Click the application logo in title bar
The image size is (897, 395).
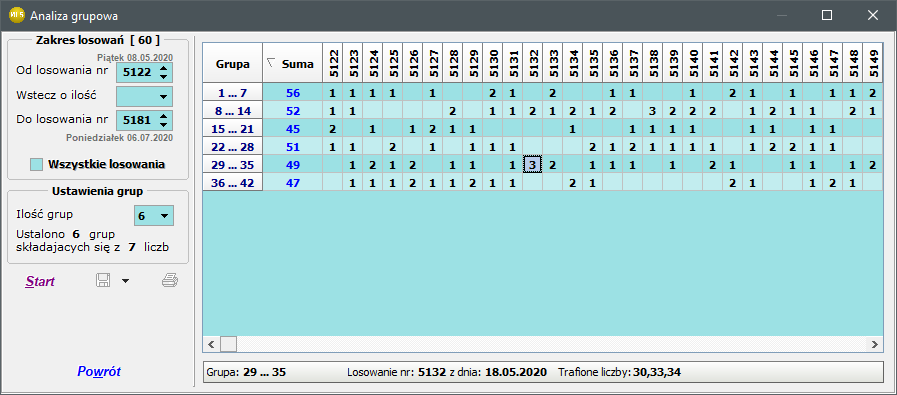click(x=17, y=15)
